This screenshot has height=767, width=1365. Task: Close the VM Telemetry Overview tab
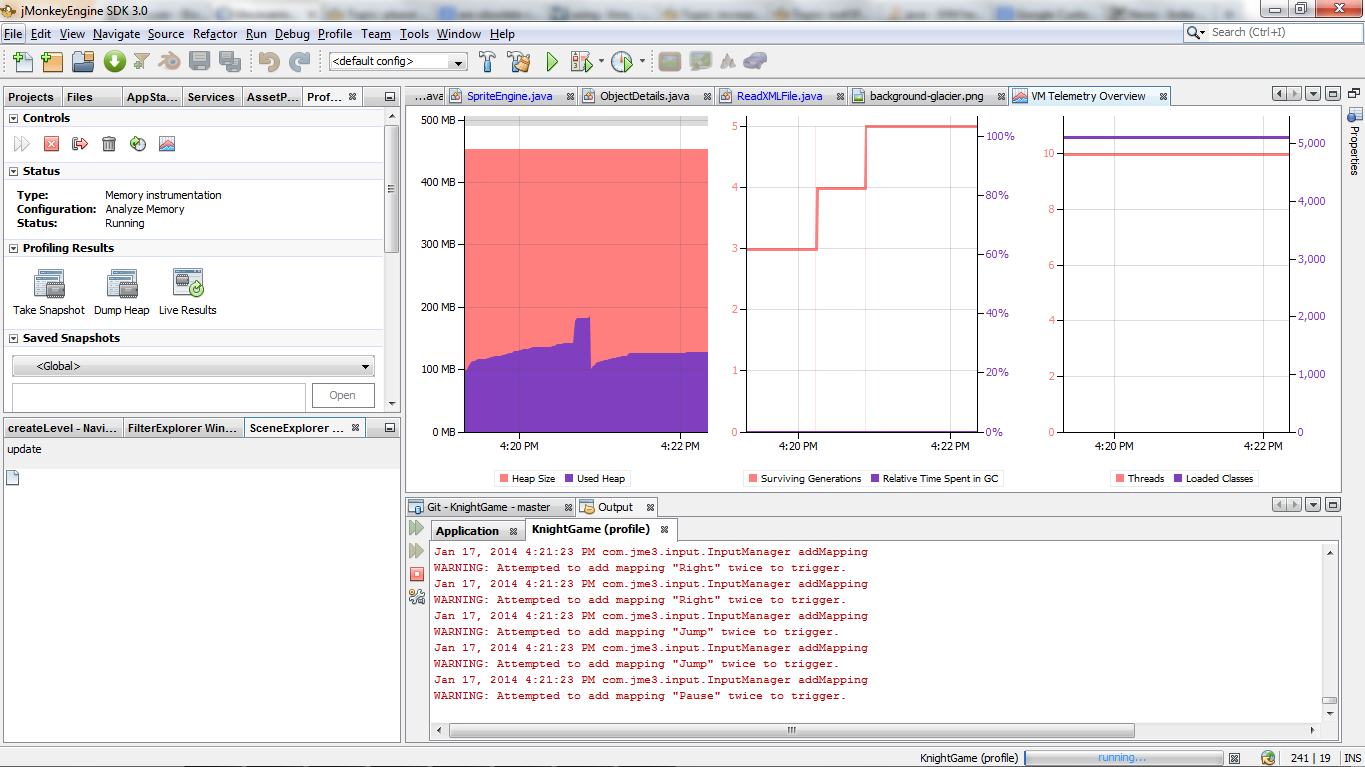pos(1162,96)
